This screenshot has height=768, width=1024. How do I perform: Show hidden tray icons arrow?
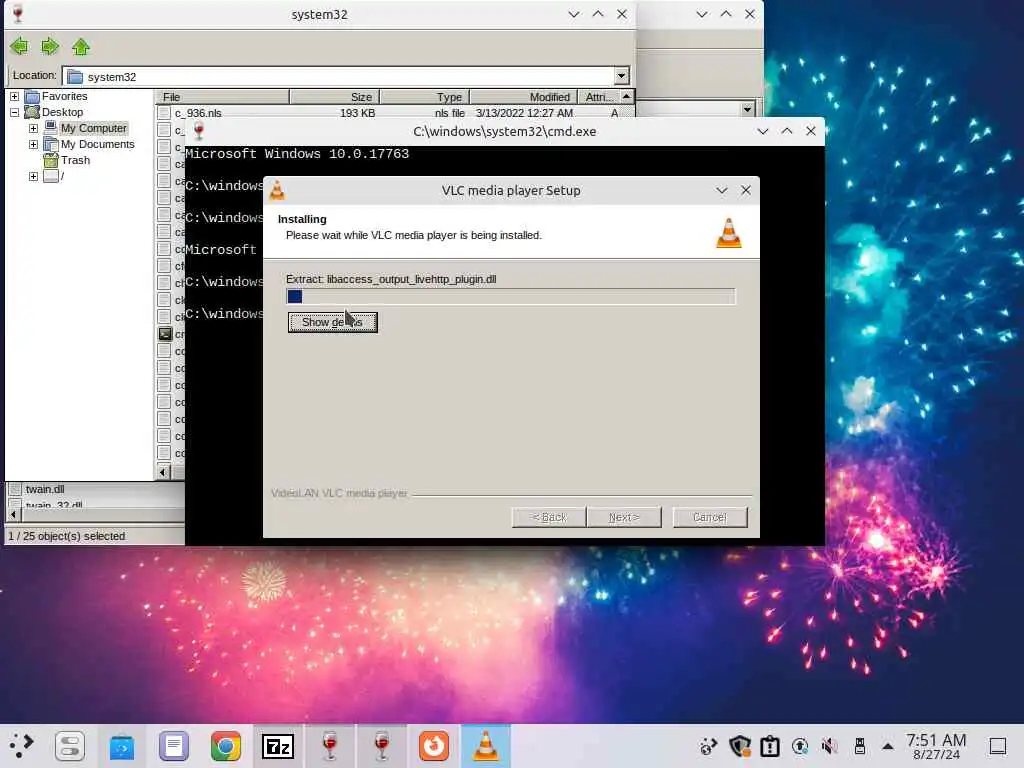point(888,746)
